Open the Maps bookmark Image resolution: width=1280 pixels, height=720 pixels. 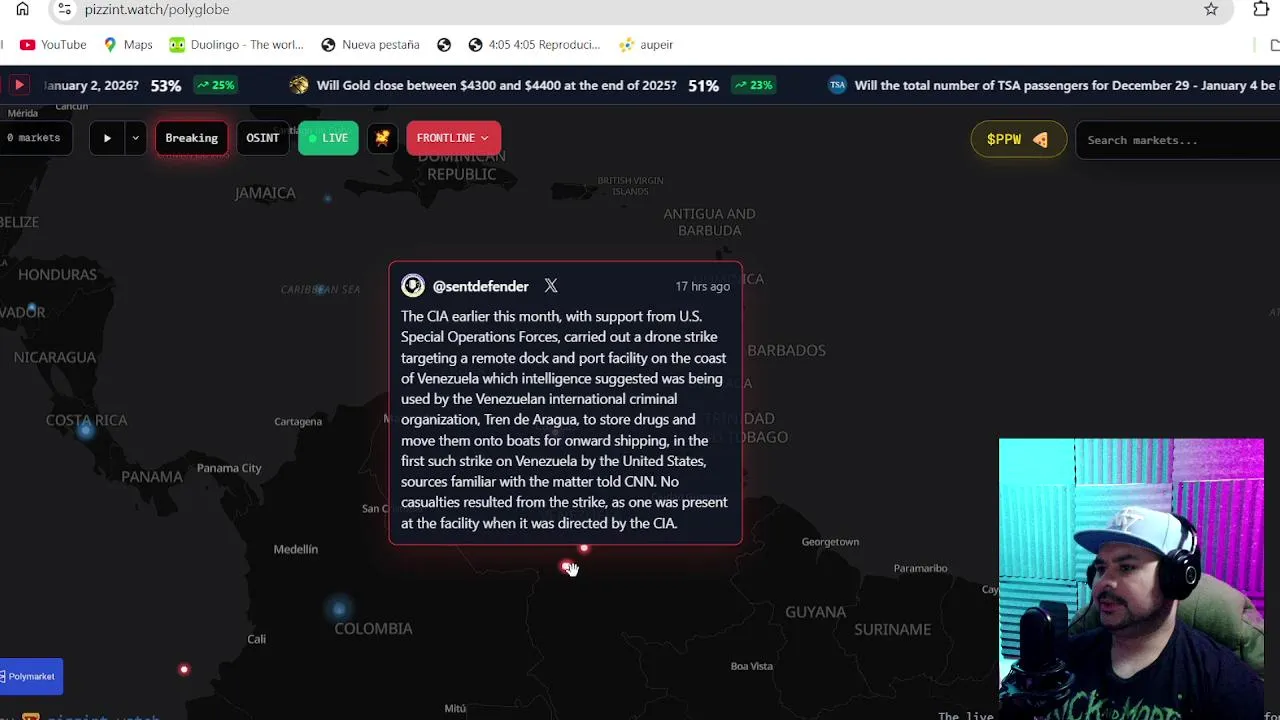point(128,45)
